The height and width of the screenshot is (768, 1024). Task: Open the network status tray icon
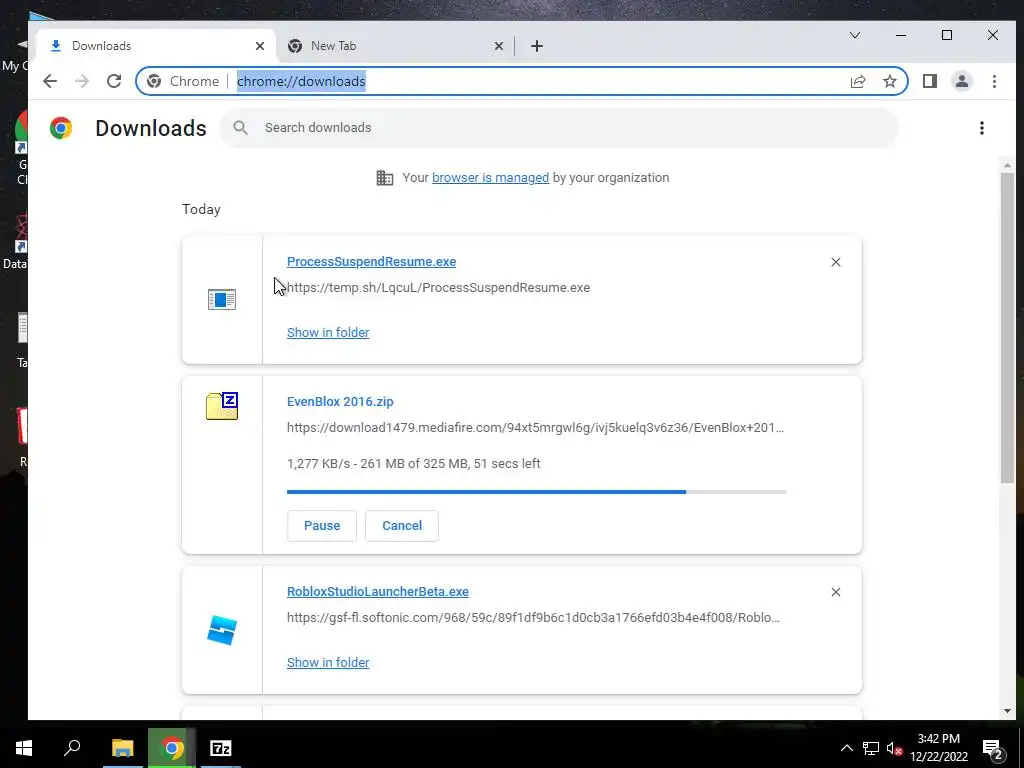(871, 748)
